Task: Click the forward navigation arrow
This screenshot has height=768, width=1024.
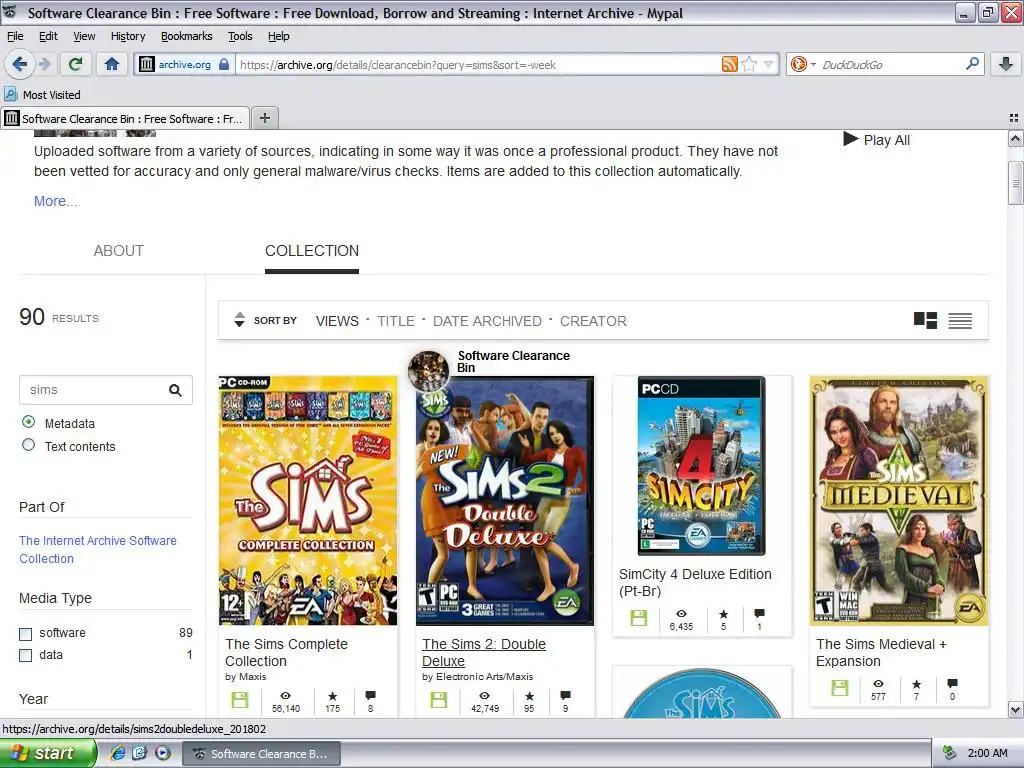Action: tap(44, 64)
